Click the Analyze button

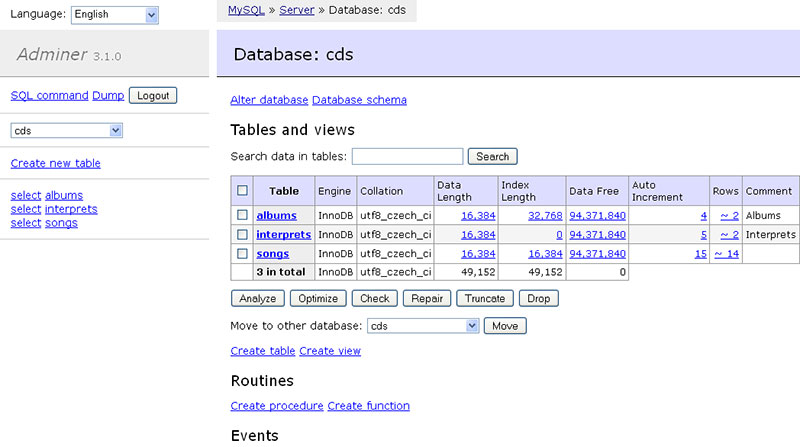tap(258, 299)
